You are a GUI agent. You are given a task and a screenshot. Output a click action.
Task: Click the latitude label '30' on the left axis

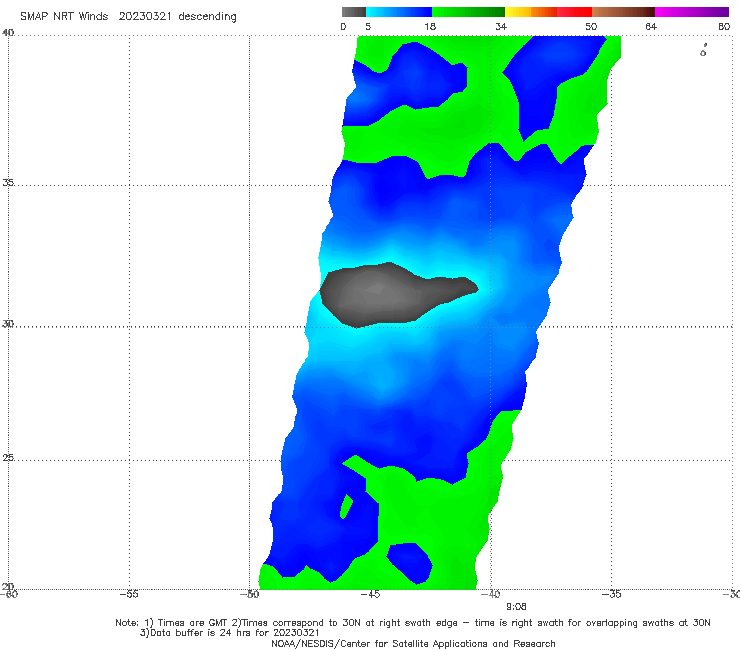tap(8, 324)
